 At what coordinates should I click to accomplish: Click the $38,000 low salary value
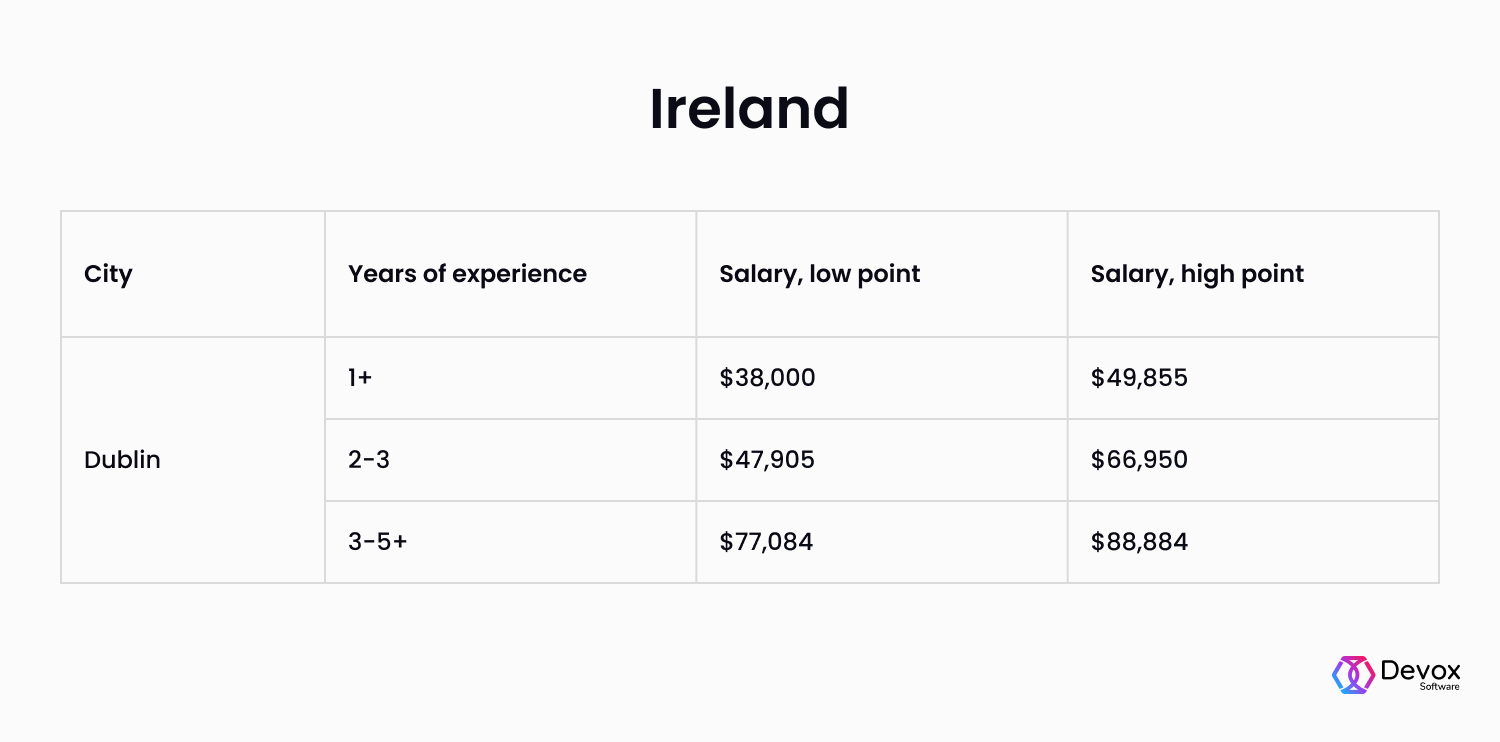767,378
